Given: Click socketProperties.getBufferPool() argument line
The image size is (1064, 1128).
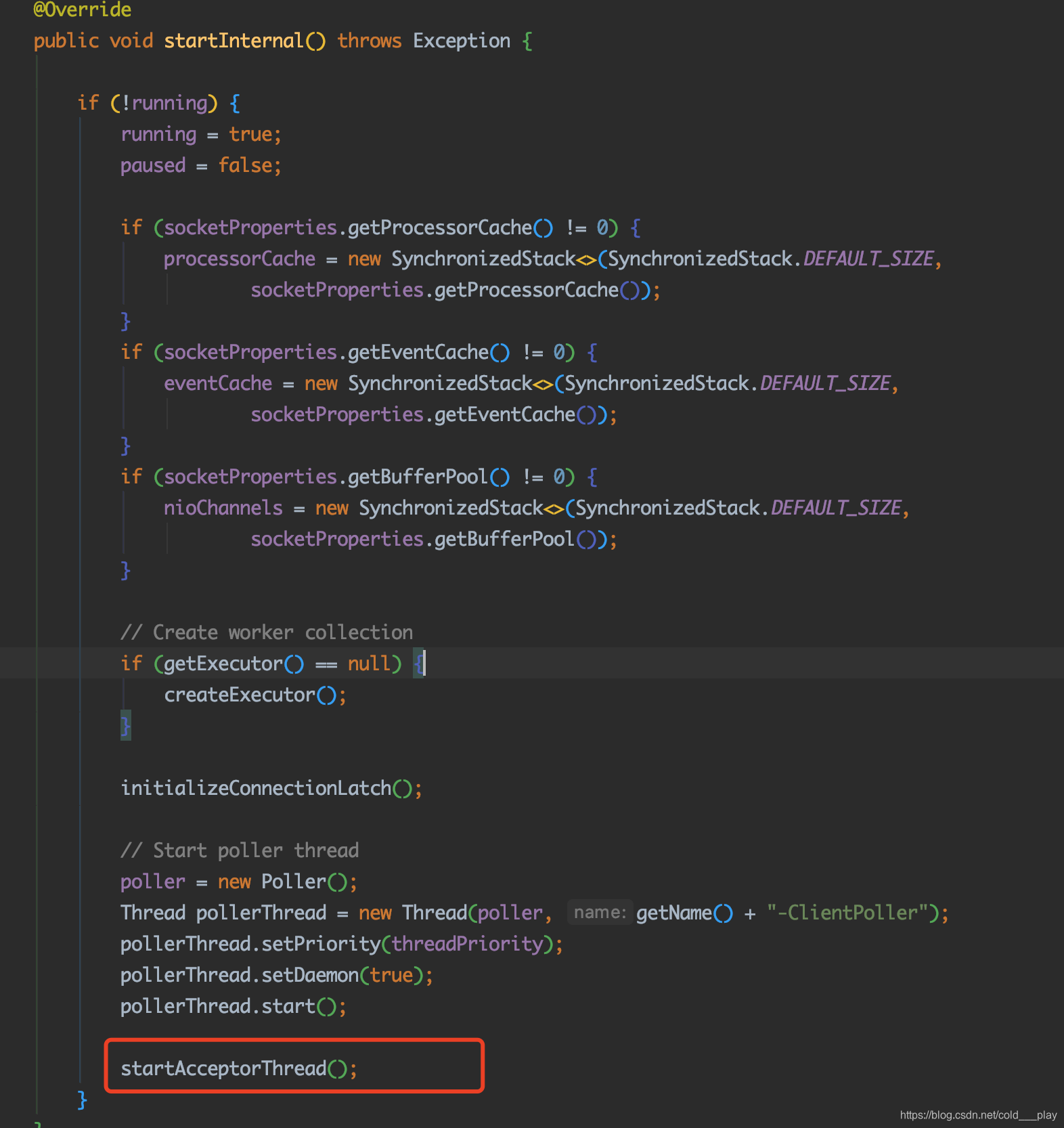Looking at the screenshot, I should pos(434,539).
